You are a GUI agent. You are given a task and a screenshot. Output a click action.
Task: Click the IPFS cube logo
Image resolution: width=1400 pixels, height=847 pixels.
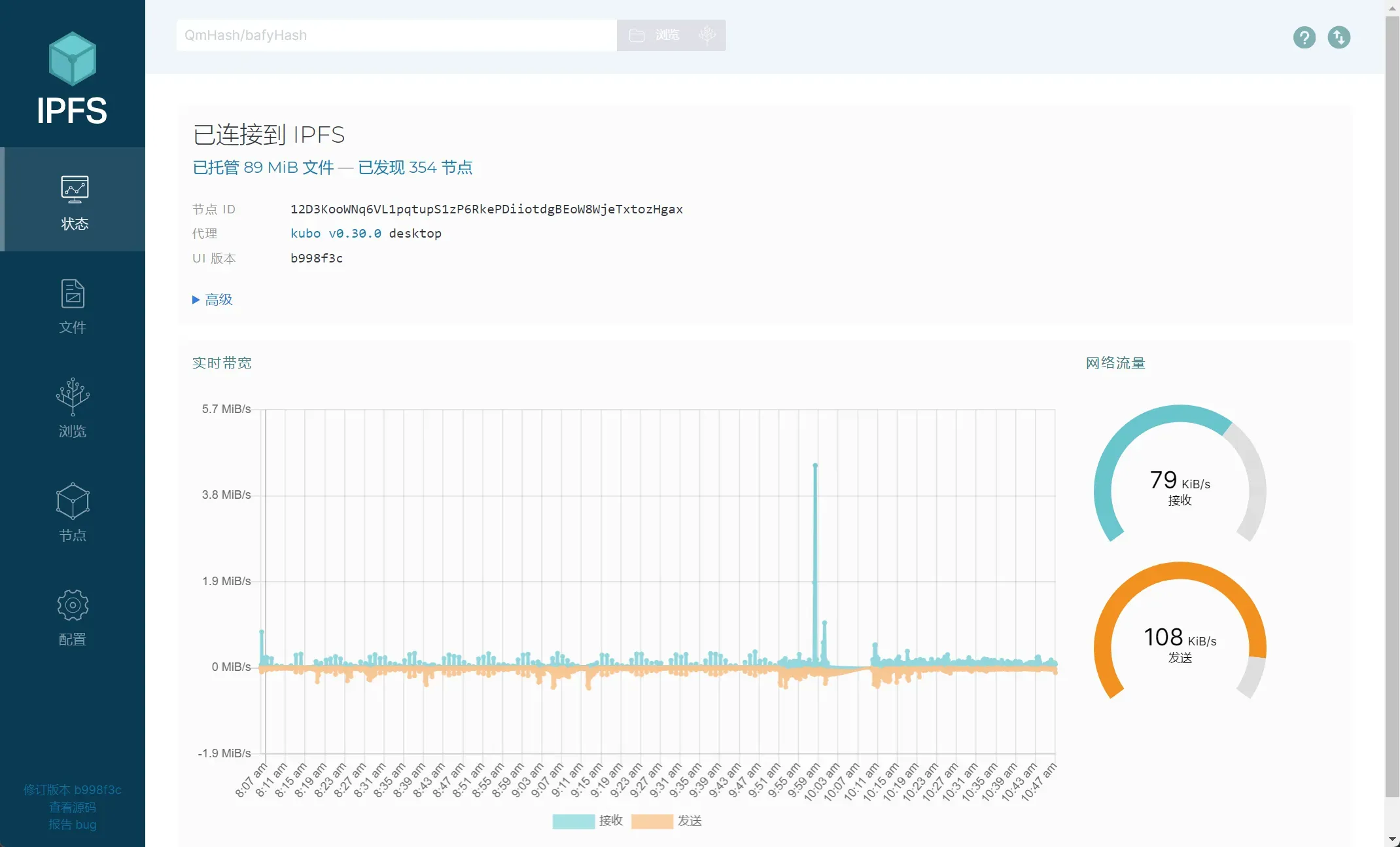[x=73, y=59]
